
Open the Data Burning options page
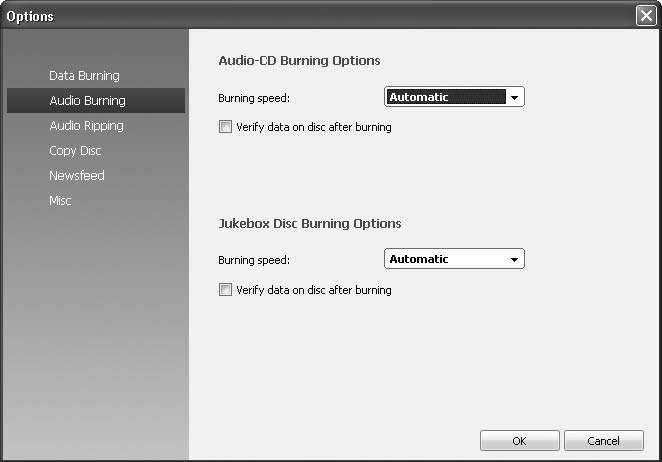84,76
